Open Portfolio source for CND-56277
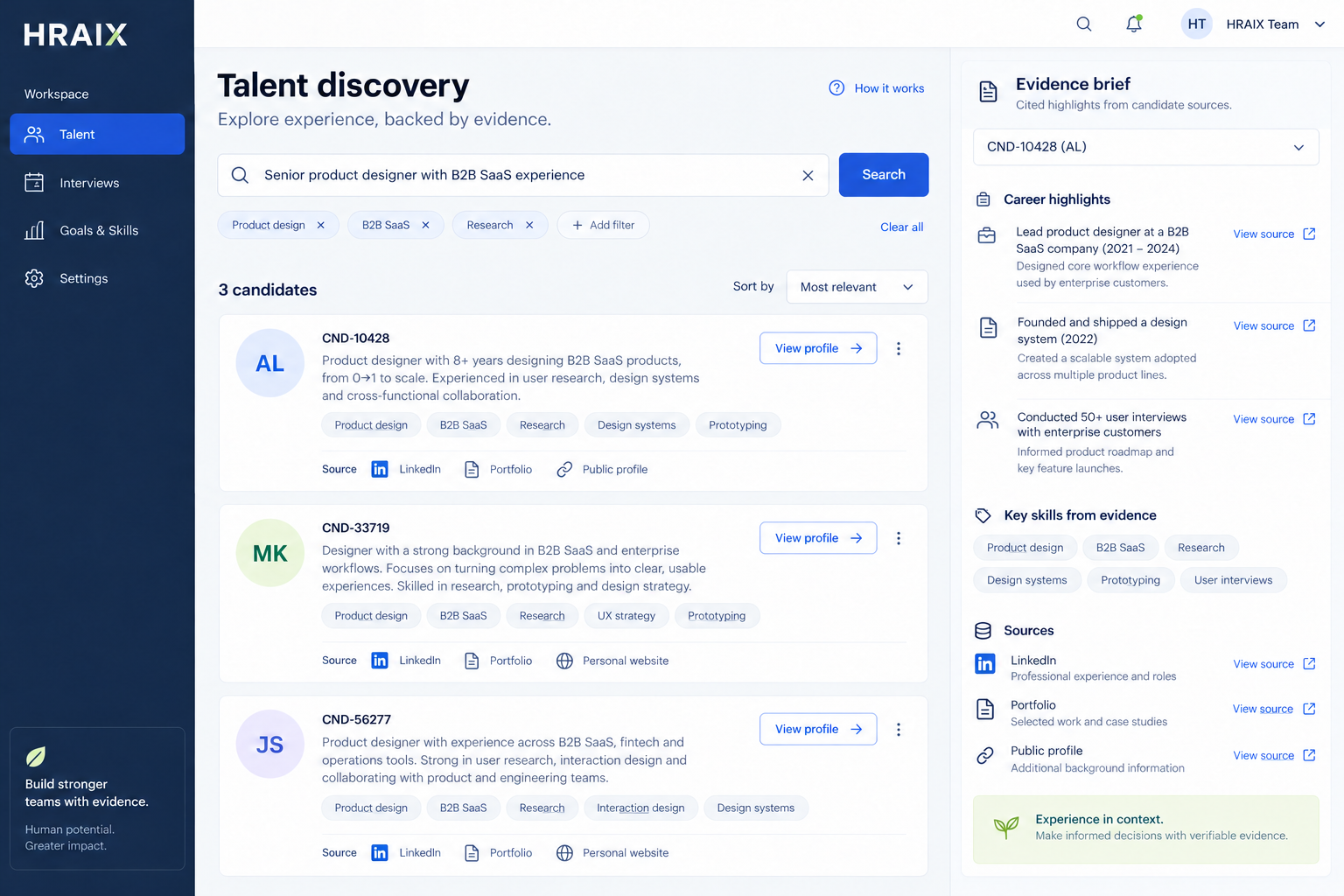 498,852
